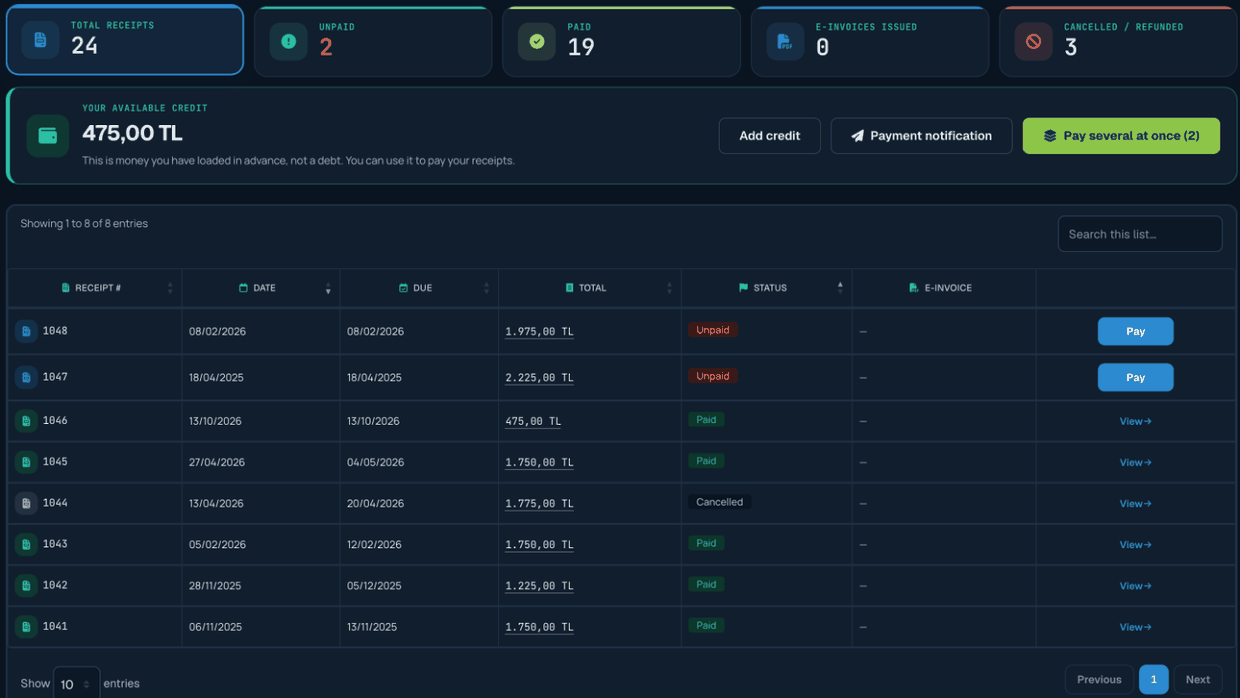Image resolution: width=1240 pixels, height=698 pixels.
Task: Click the Unpaid badge on receipt 1048
Action: 713,330
